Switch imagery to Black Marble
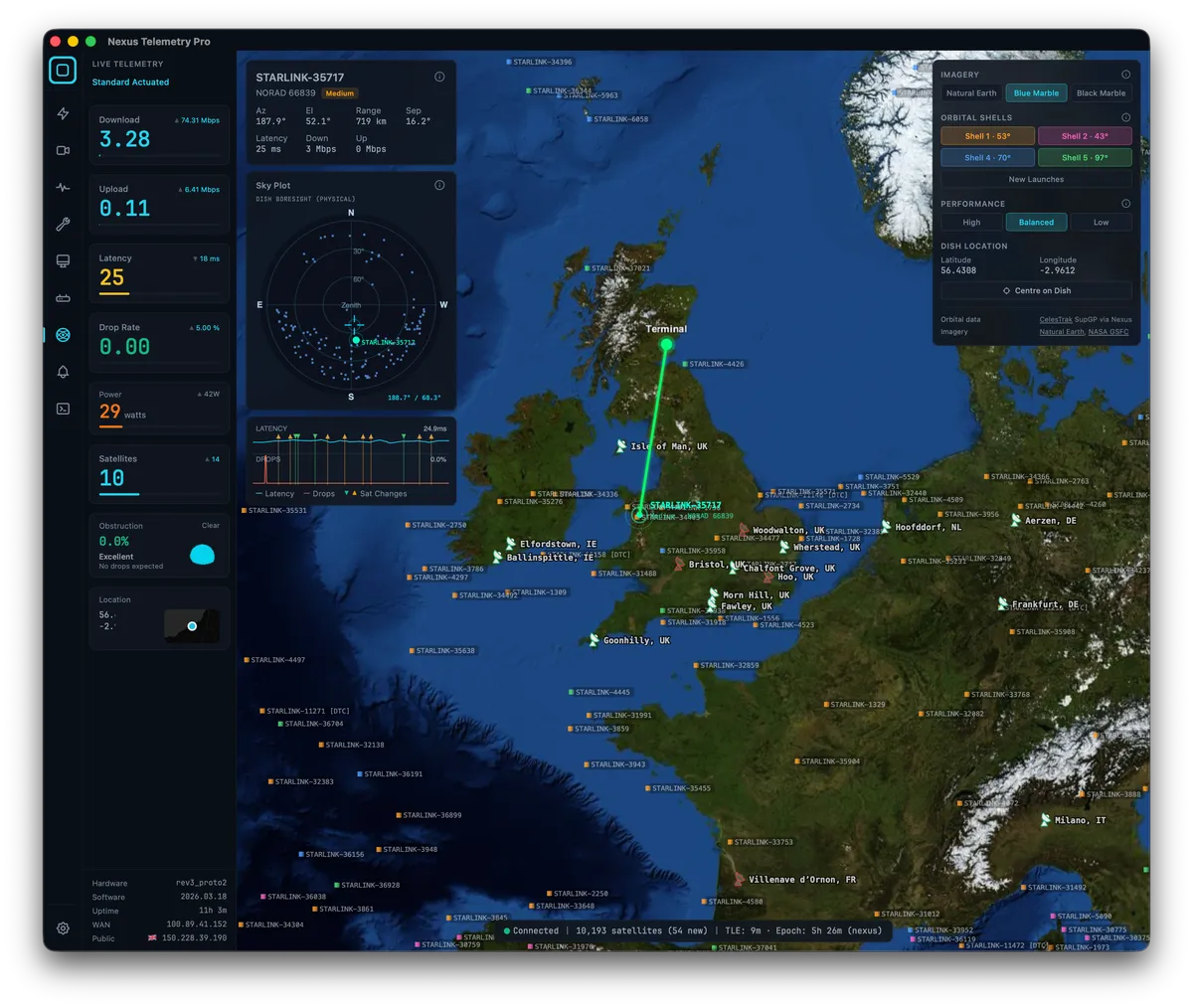 pos(1101,92)
